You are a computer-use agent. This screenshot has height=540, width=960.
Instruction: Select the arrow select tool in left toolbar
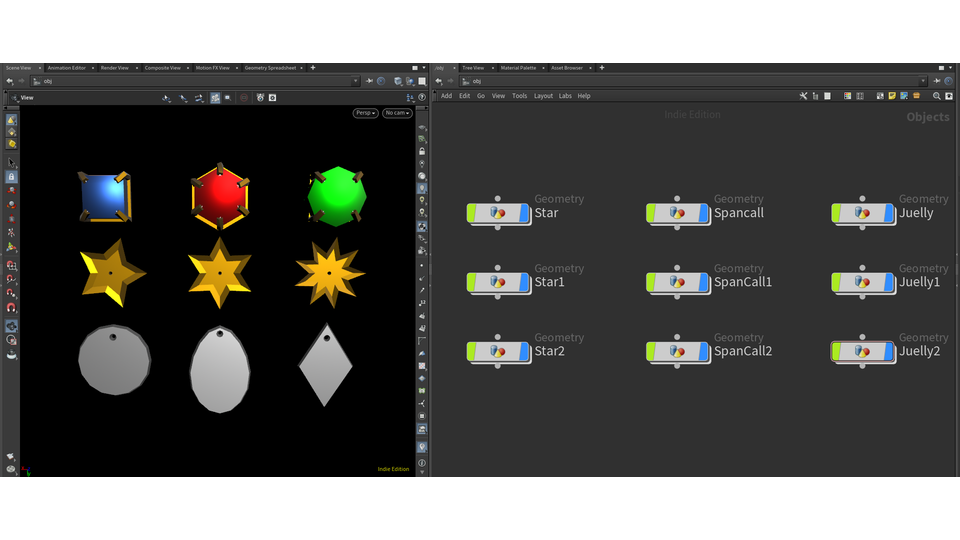(11, 162)
